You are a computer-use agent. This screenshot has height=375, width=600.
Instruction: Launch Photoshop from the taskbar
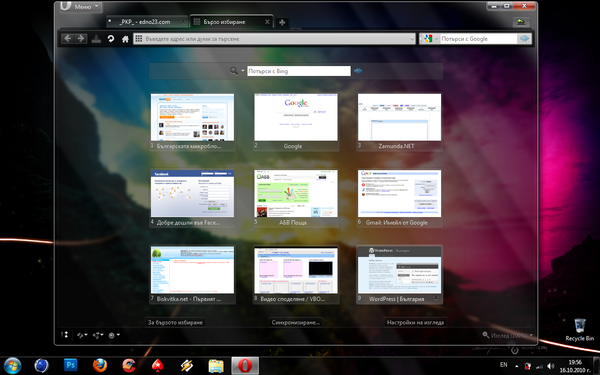coord(70,365)
